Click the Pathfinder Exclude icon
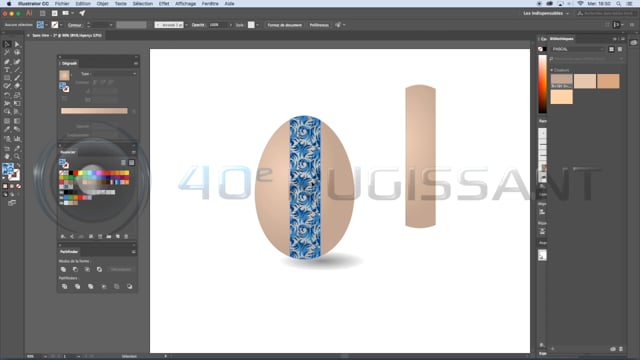 point(99,269)
